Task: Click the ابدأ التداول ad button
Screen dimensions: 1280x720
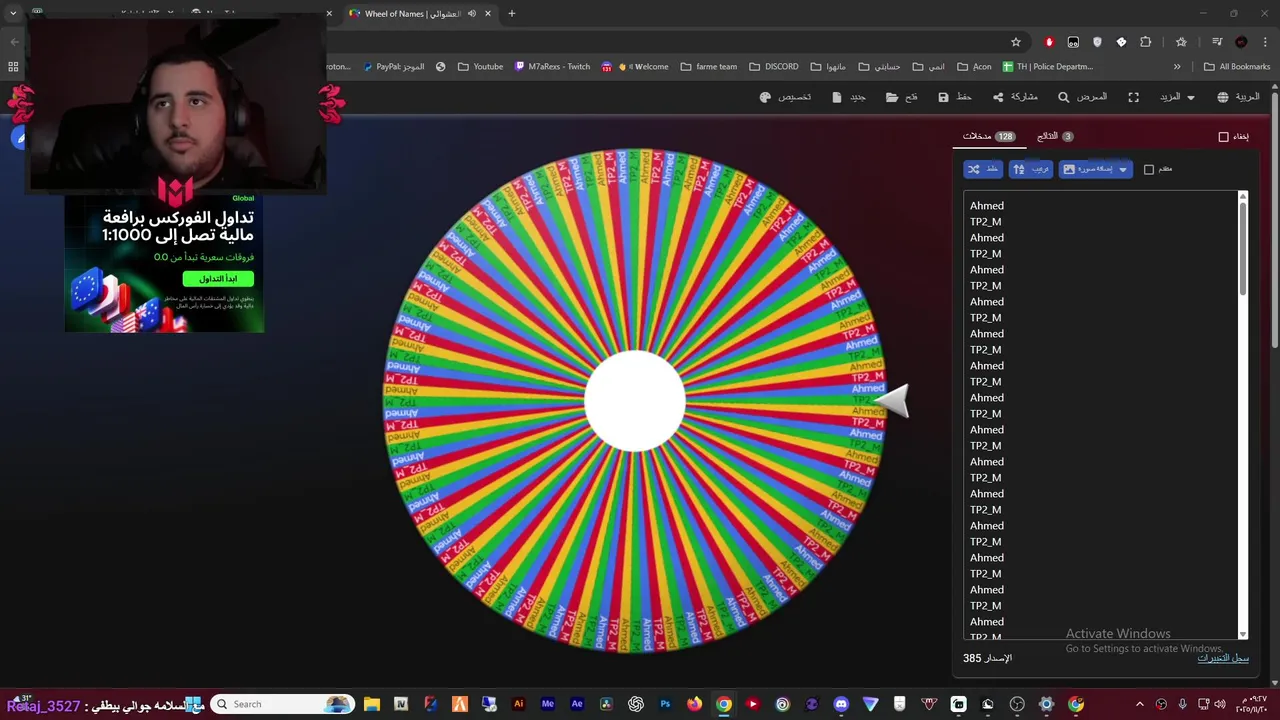Action: [218, 279]
